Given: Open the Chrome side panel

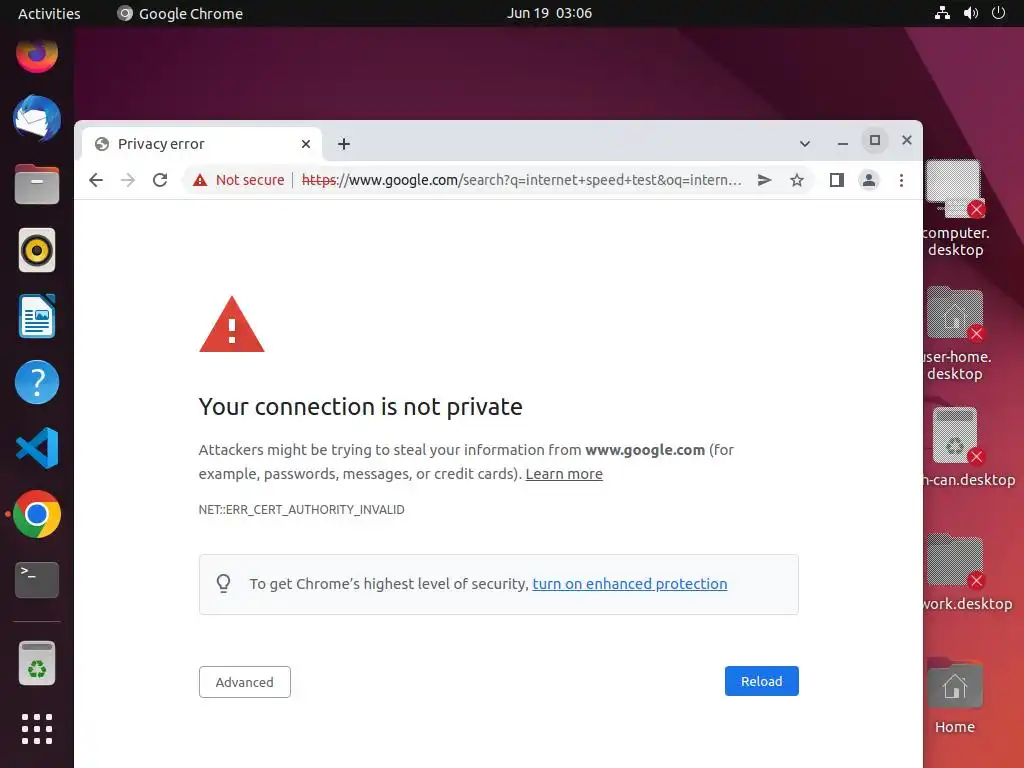Looking at the screenshot, I should point(837,180).
